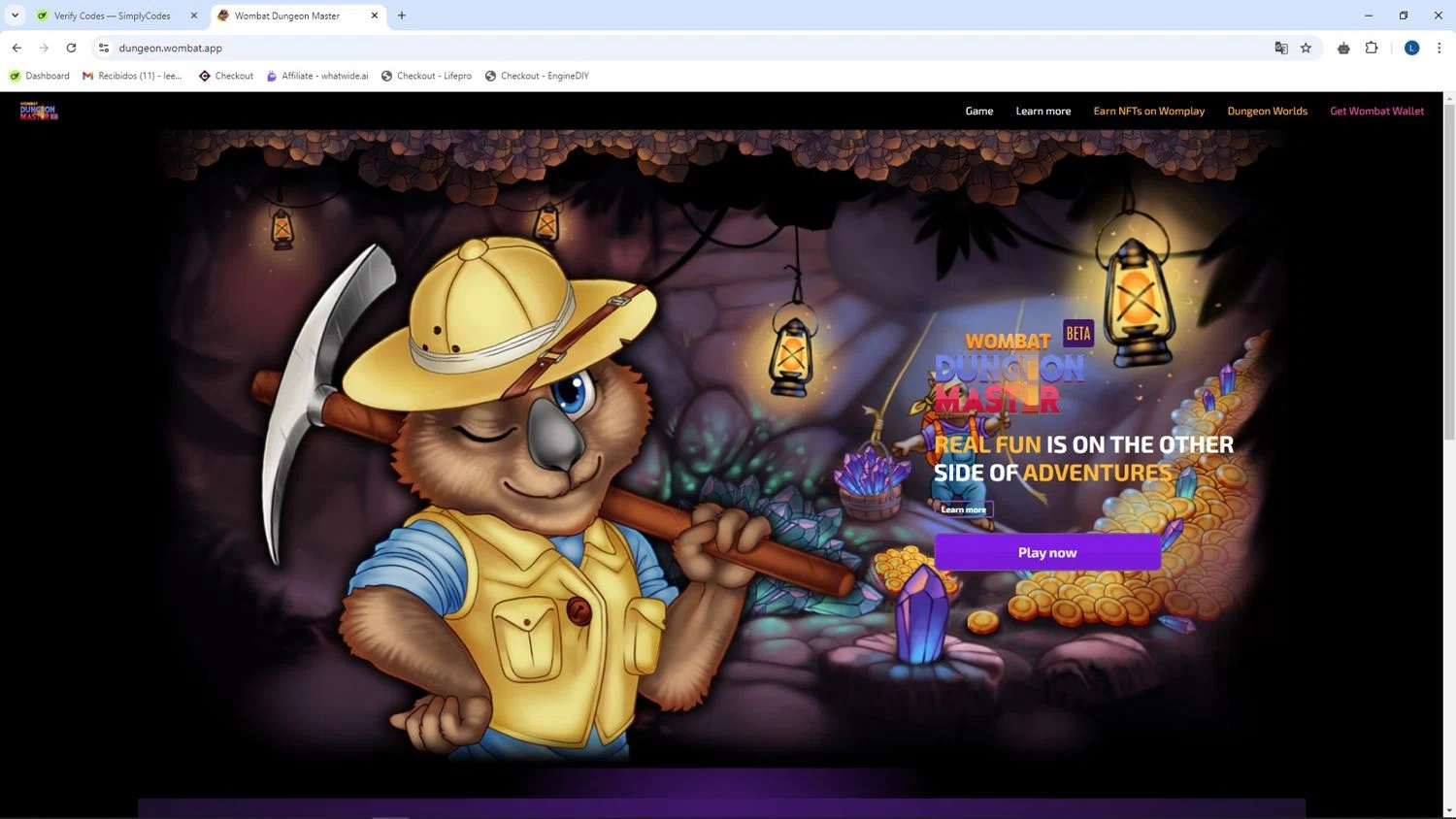Open the translate page icon

pos(1281,48)
